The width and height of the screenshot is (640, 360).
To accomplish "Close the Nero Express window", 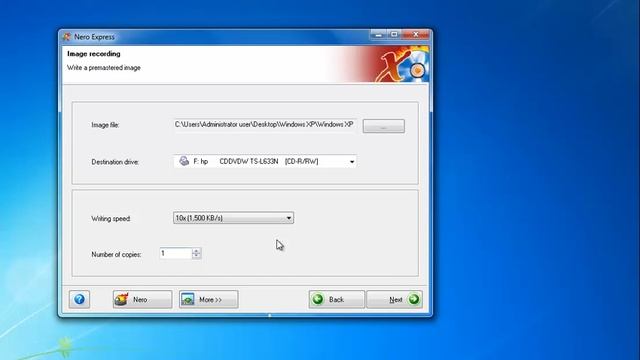I will (416, 35).
